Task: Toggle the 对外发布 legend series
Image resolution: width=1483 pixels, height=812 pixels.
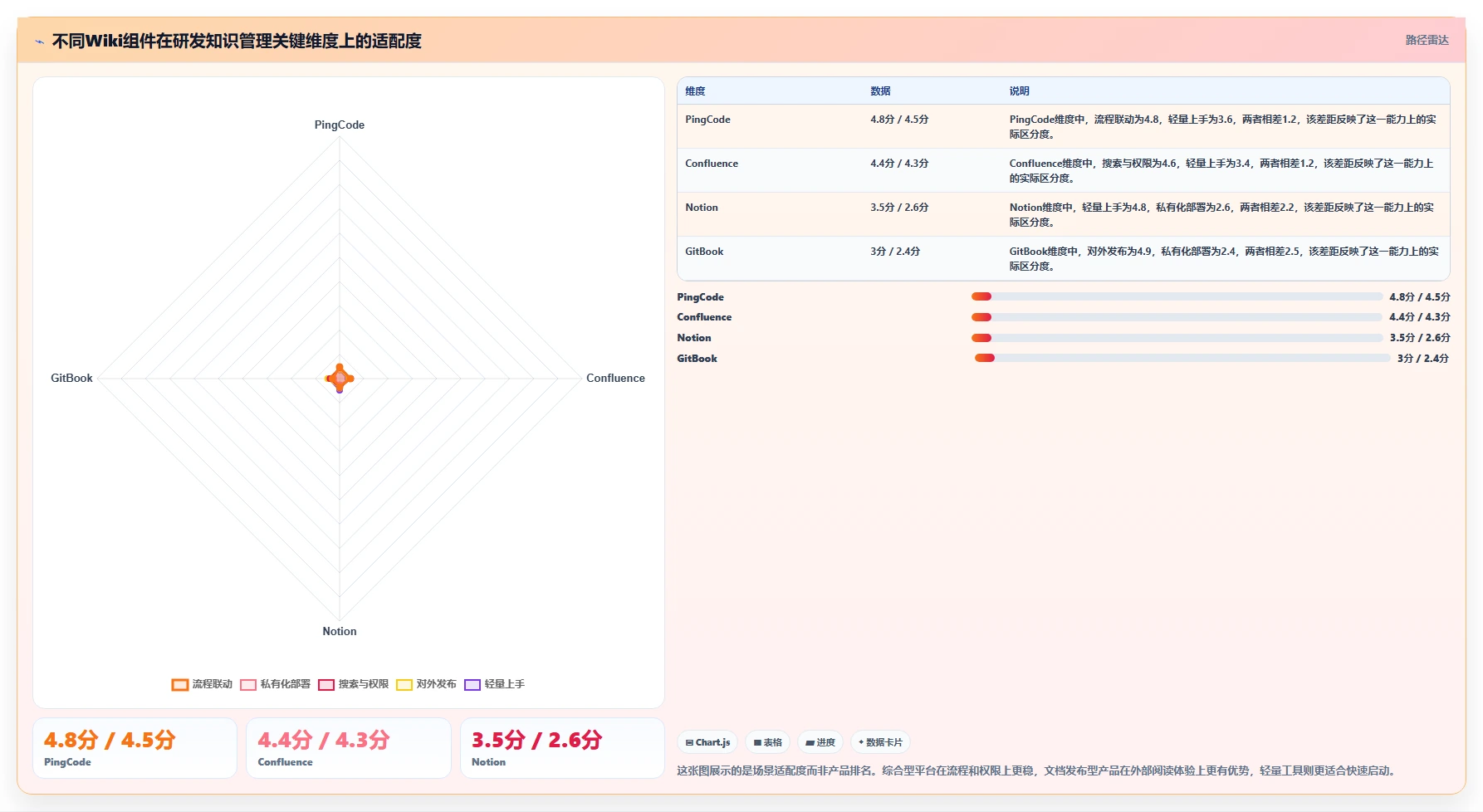Action: pos(426,684)
